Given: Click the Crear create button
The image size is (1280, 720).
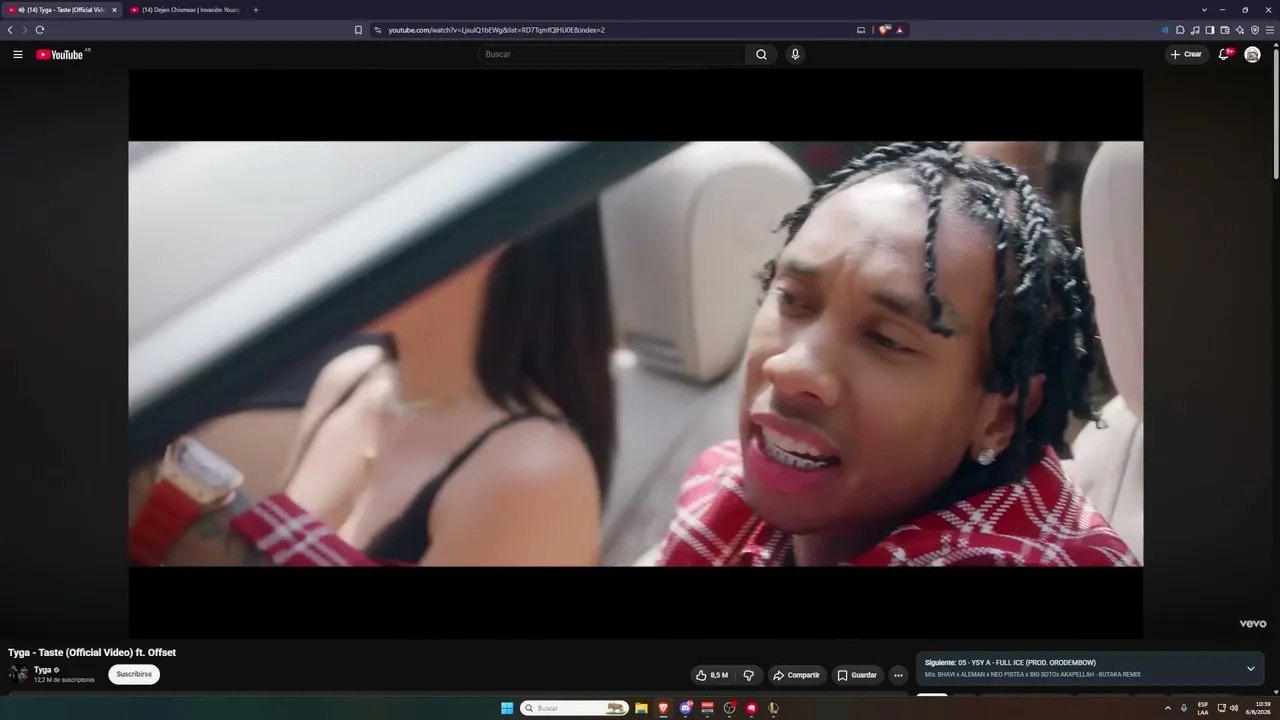Looking at the screenshot, I should (x=1187, y=54).
